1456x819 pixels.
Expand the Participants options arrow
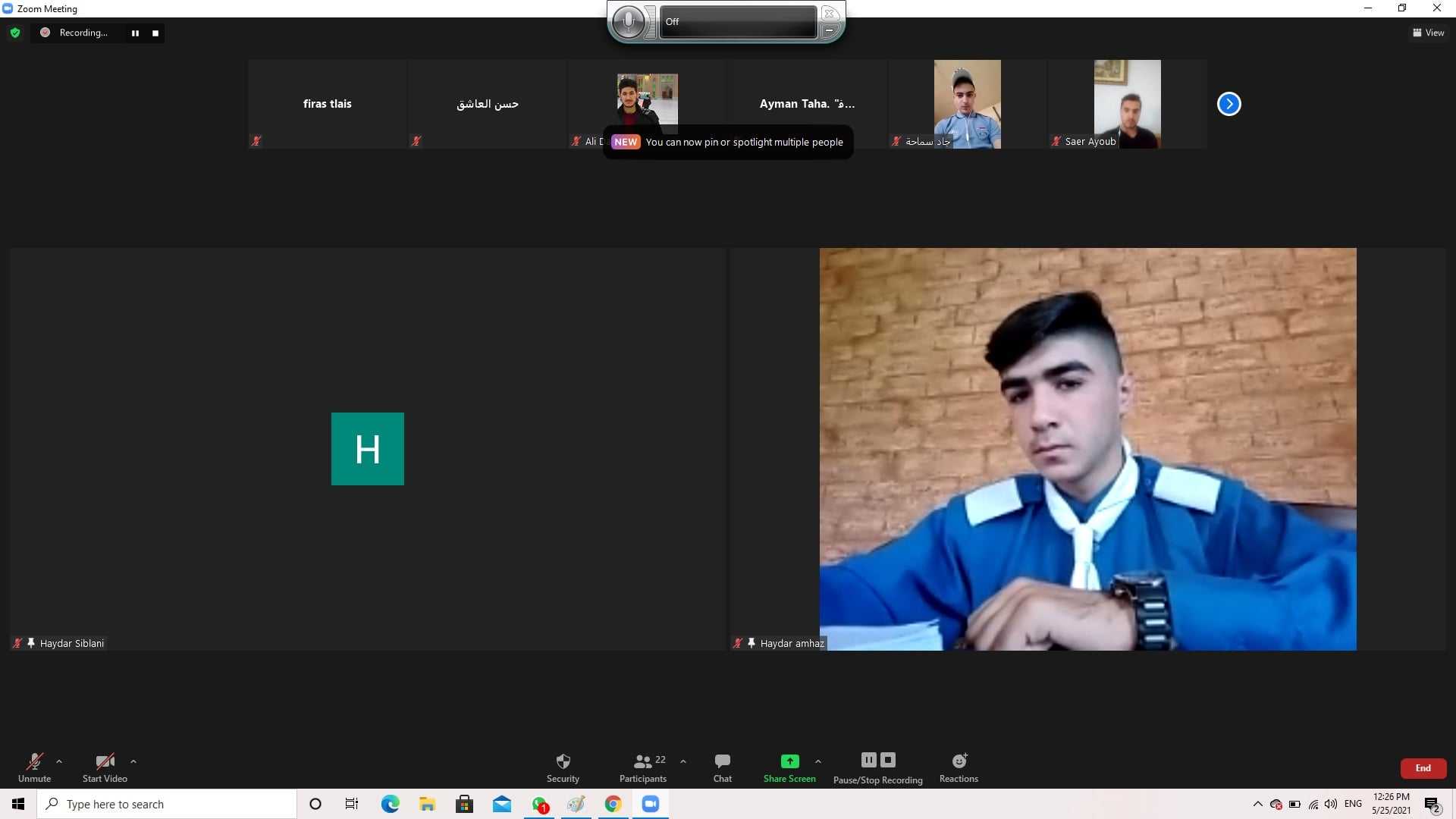click(x=683, y=761)
